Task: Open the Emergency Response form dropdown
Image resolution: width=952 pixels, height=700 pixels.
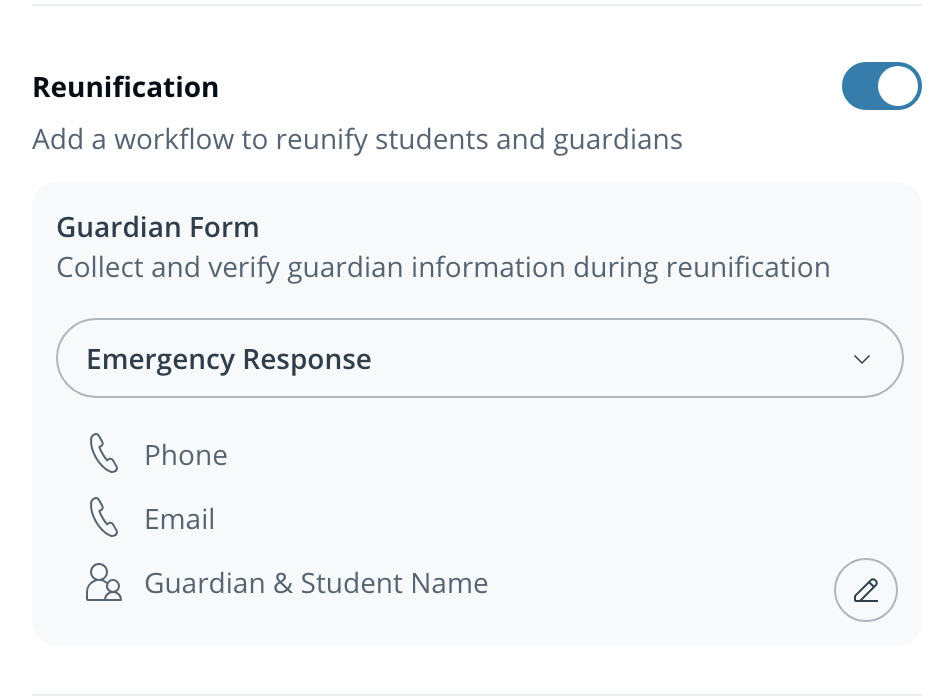Action: [480, 359]
